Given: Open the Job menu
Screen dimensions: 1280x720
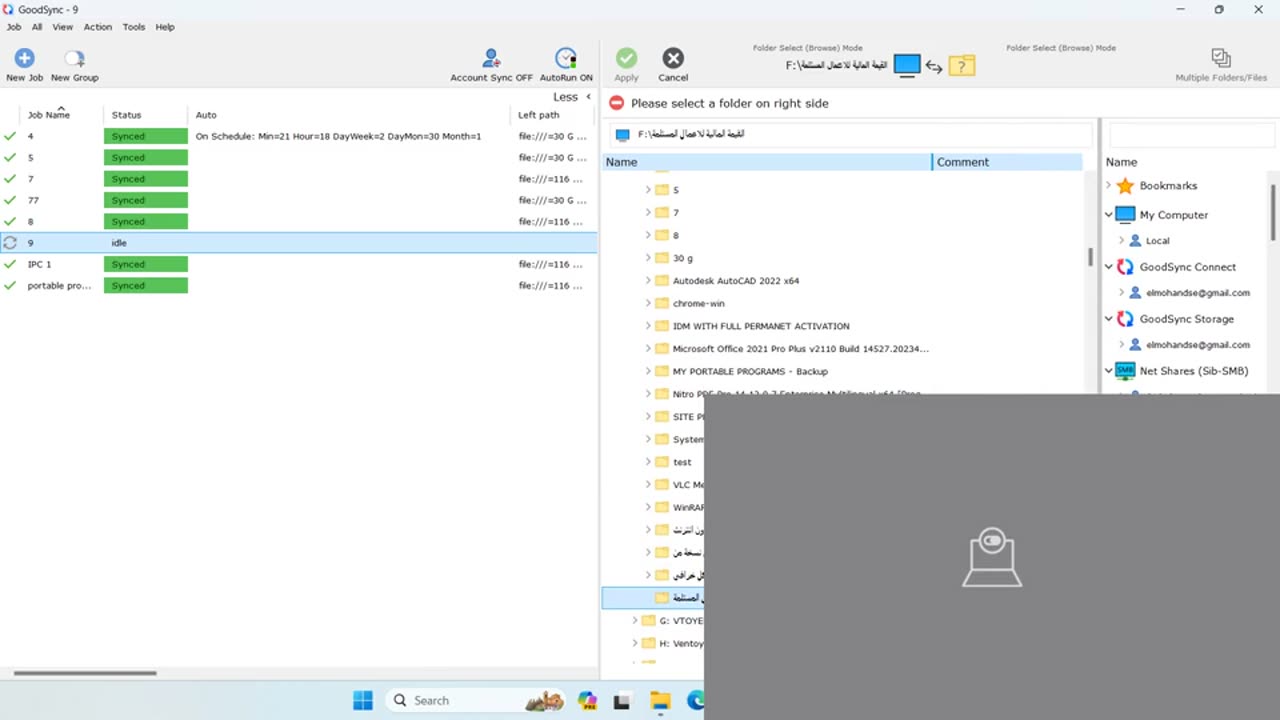Looking at the screenshot, I should coord(14,27).
